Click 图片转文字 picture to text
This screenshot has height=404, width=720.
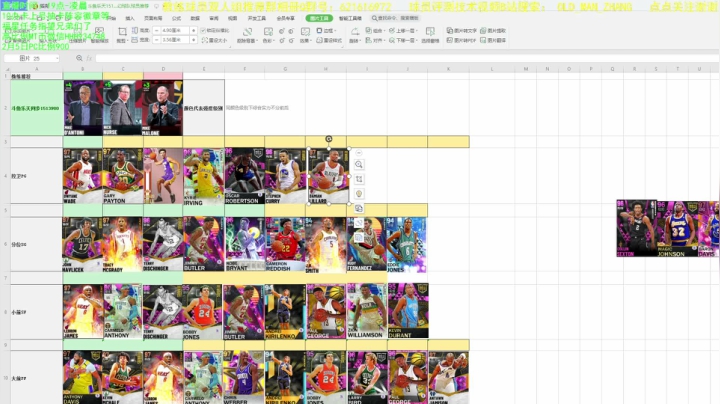pyautogui.click(x=462, y=31)
